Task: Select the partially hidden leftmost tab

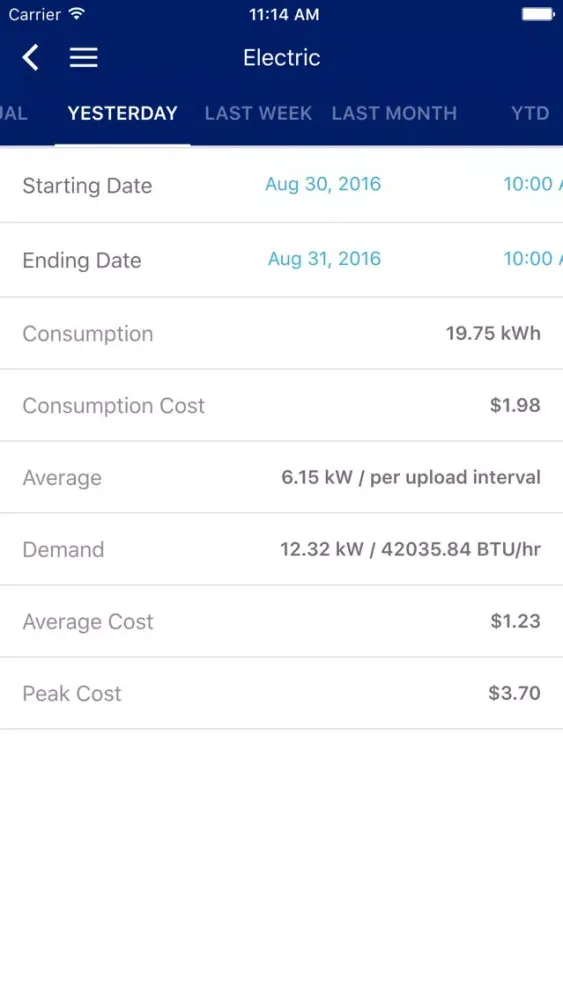Action: [x=13, y=113]
